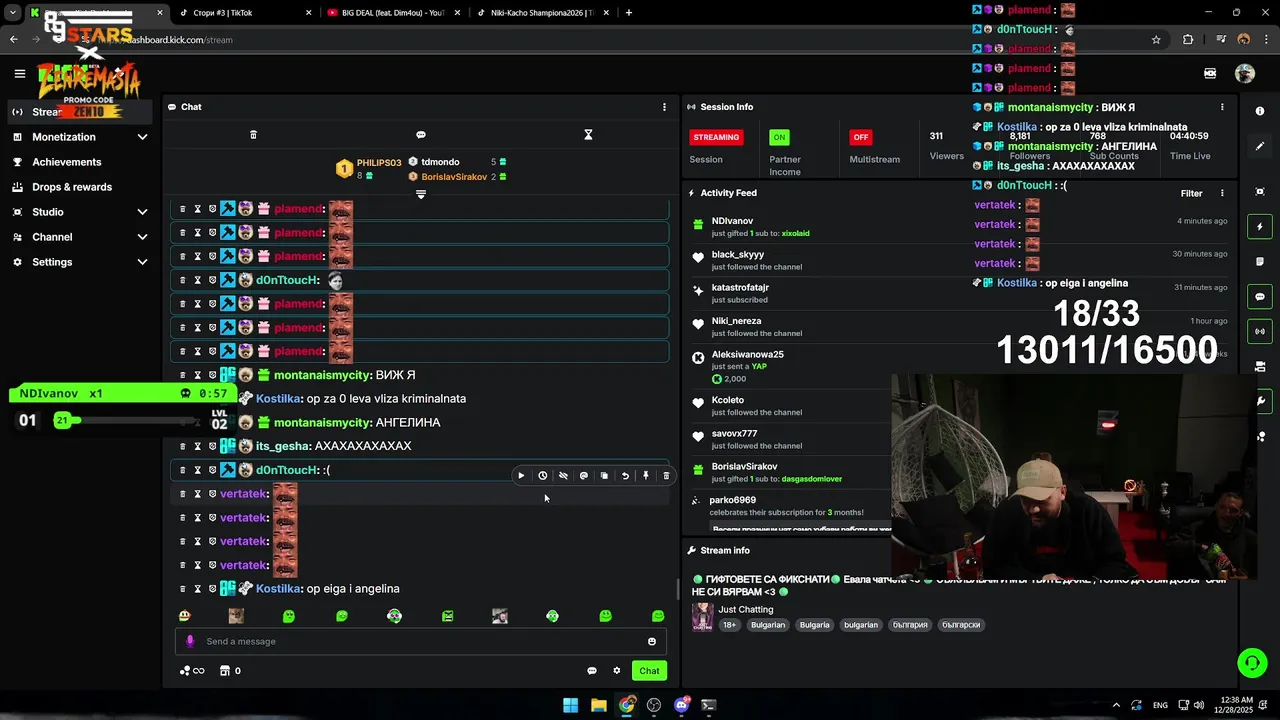Click the store icon below message box
1280x720 pixels.
225,671
